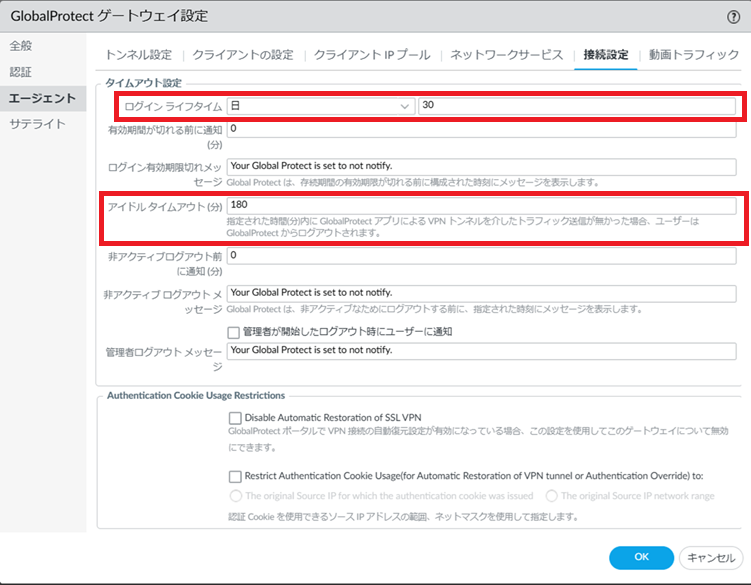Click the アイドル タイムアウト field showing 180
Screen dimensions: 751x585
(481, 205)
